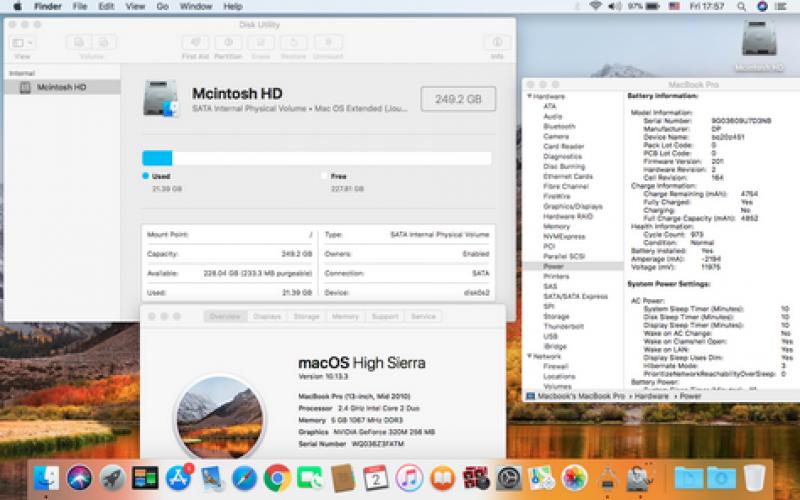Image resolution: width=800 pixels, height=500 pixels.
Task: Switch to the Displays tab
Action: click(267, 316)
